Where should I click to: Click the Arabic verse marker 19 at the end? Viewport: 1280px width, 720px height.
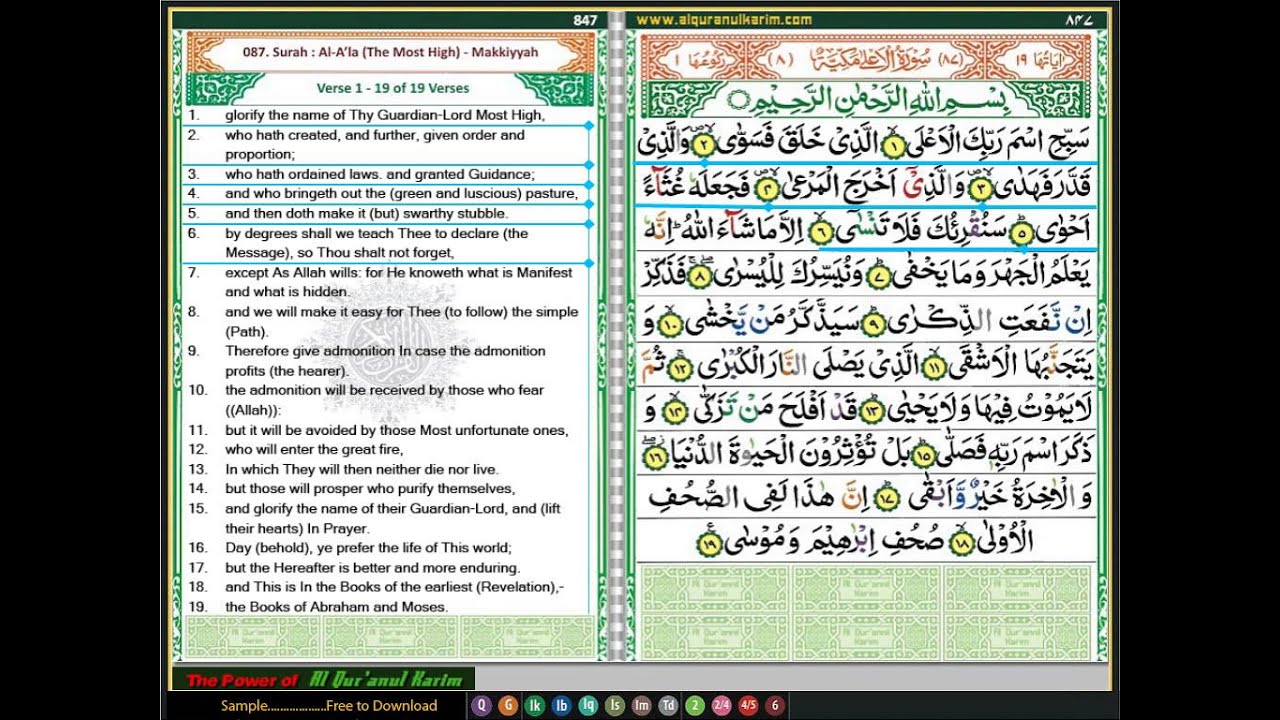tap(708, 544)
